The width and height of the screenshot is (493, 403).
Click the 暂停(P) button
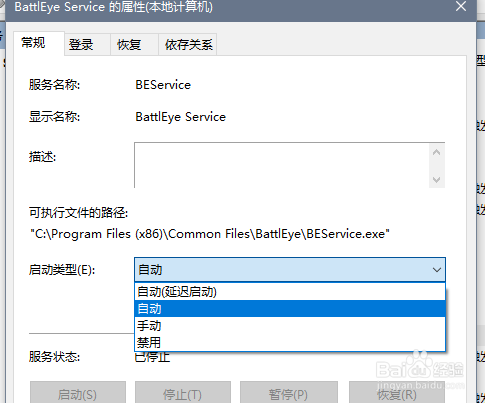[289, 394]
